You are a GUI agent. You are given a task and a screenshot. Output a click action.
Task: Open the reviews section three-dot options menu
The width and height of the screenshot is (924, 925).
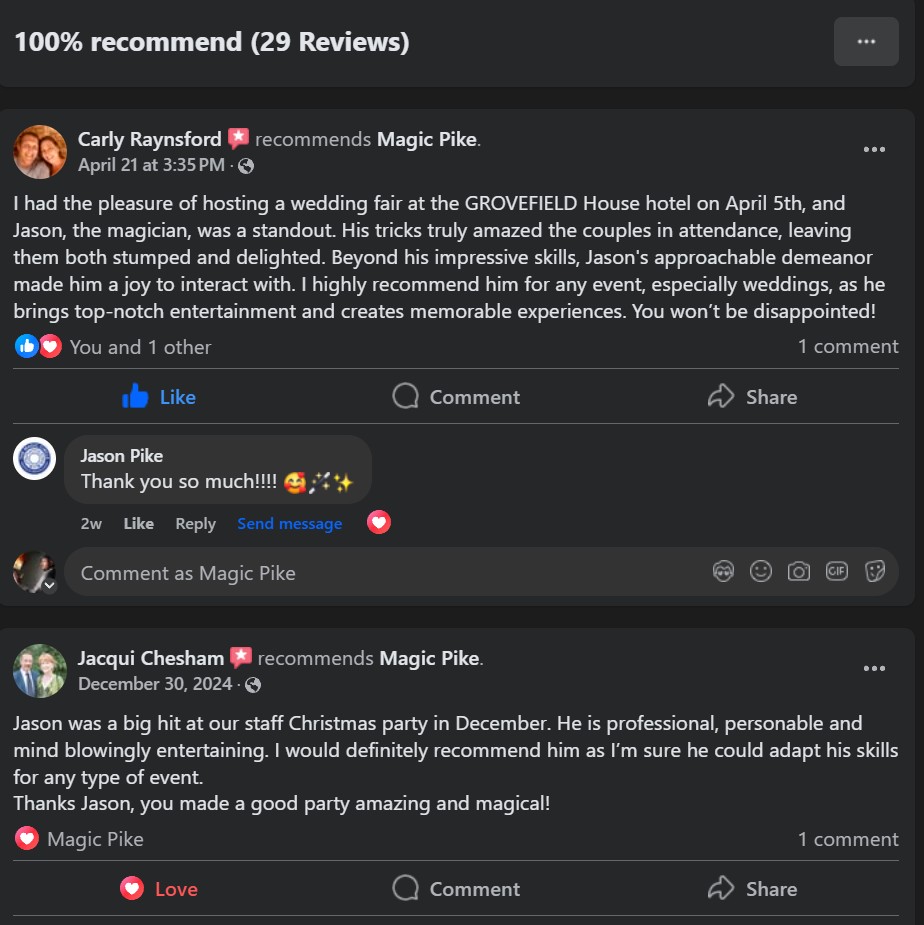866,41
